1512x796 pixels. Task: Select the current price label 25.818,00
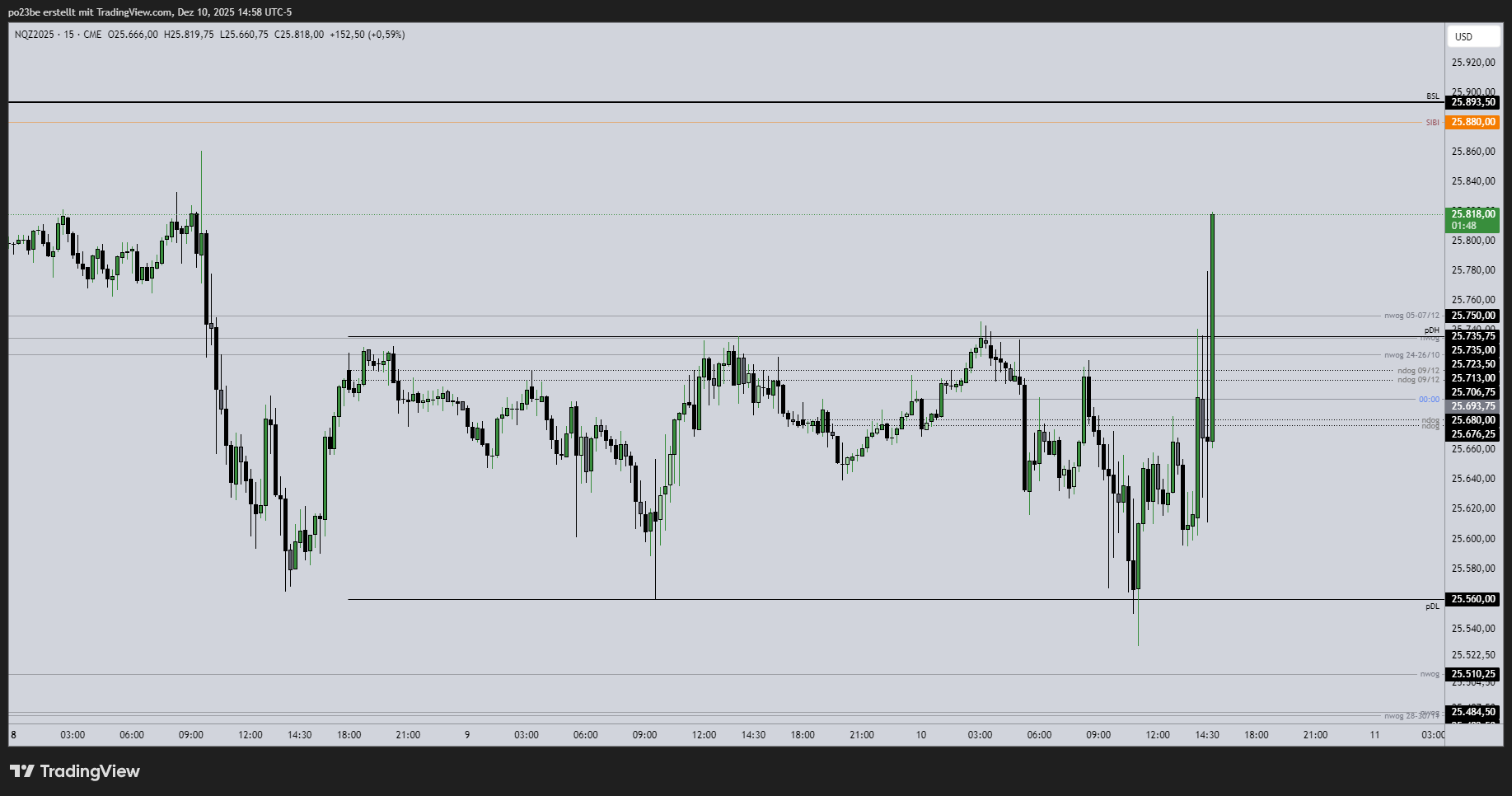coord(1473,213)
